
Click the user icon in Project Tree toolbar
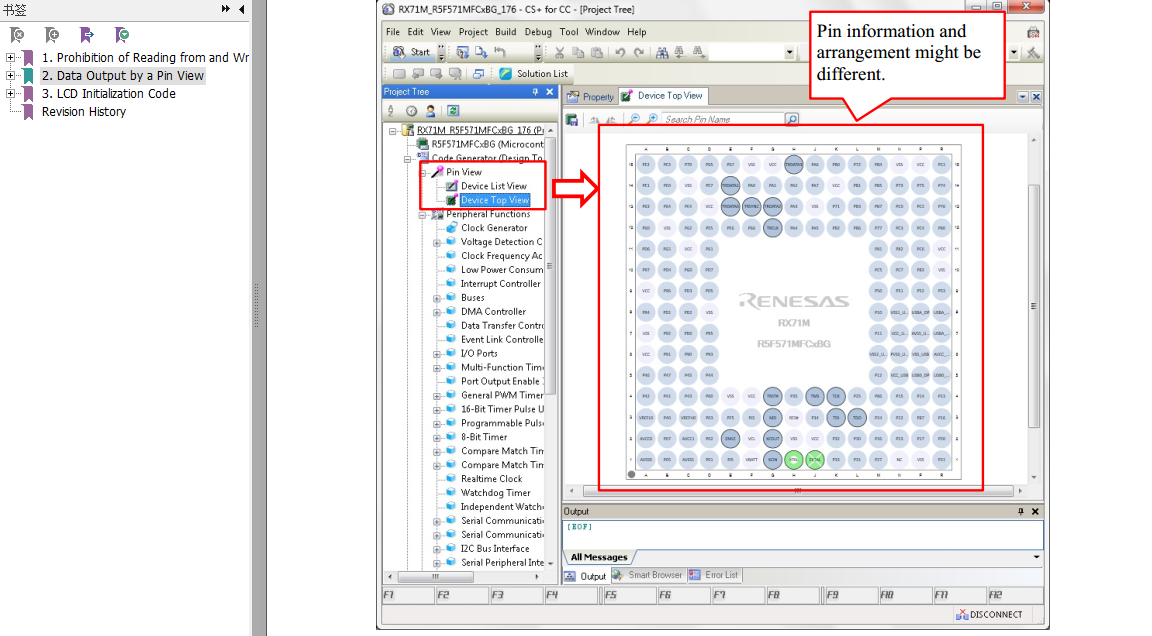tap(431, 111)
